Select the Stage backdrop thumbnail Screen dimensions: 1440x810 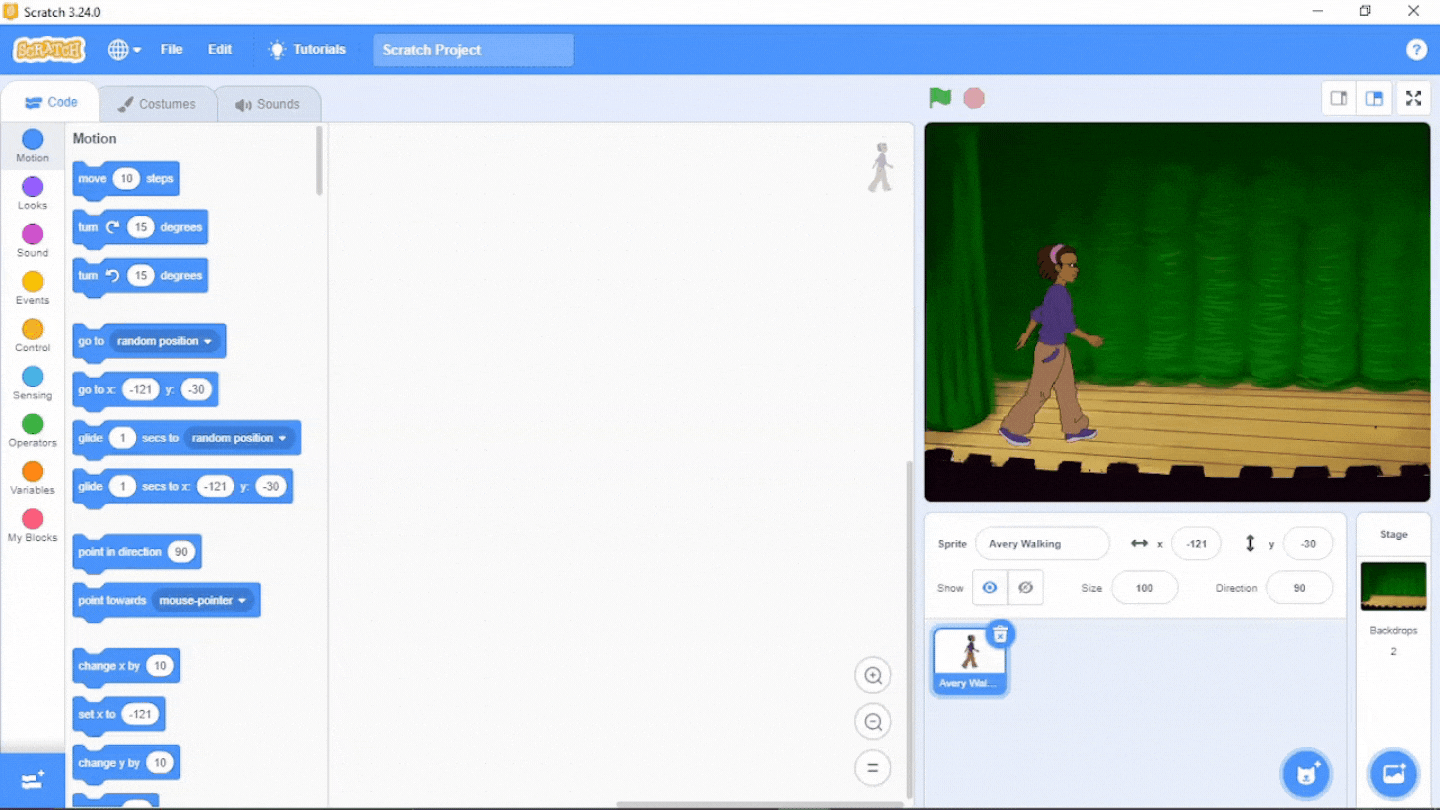click(x=1393, y=586)
